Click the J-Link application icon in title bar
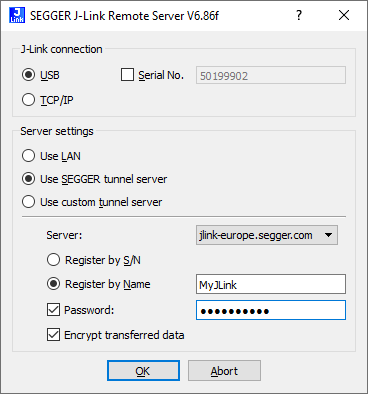The height and width of the screenshot is (394, 368). pyautogui.click(x=17, y=15)
